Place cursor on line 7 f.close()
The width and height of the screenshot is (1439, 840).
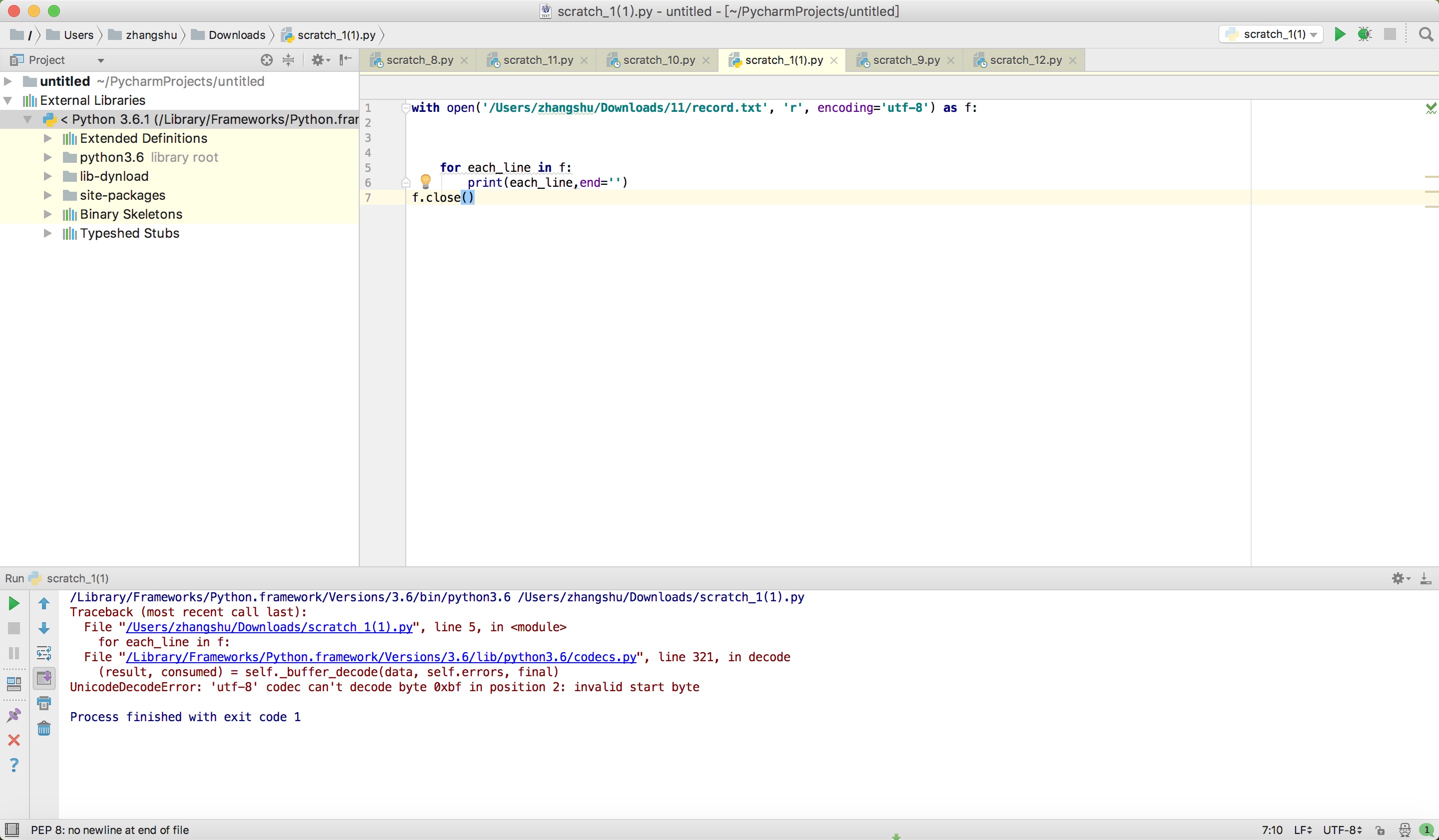(443, 197)
